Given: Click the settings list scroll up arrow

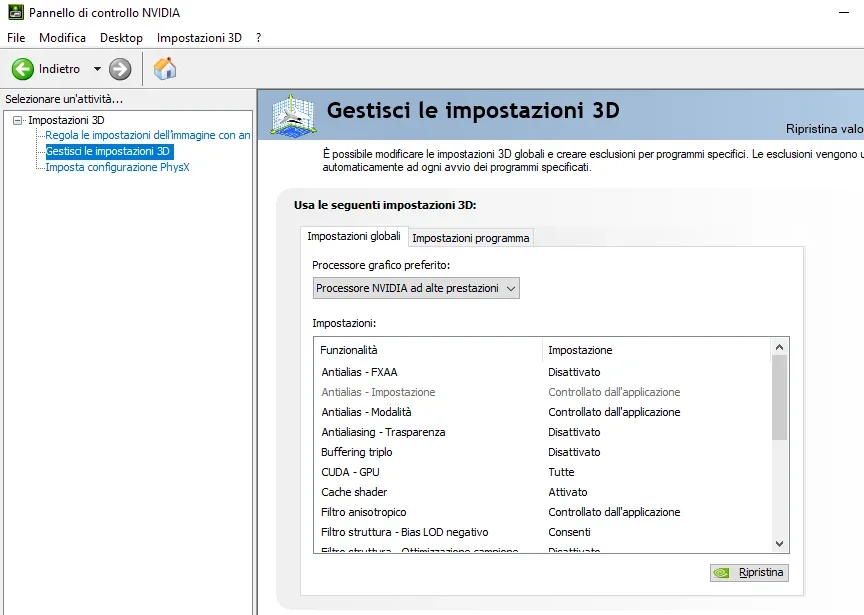Looking at the screenshot, I should (x=779, y=347).
